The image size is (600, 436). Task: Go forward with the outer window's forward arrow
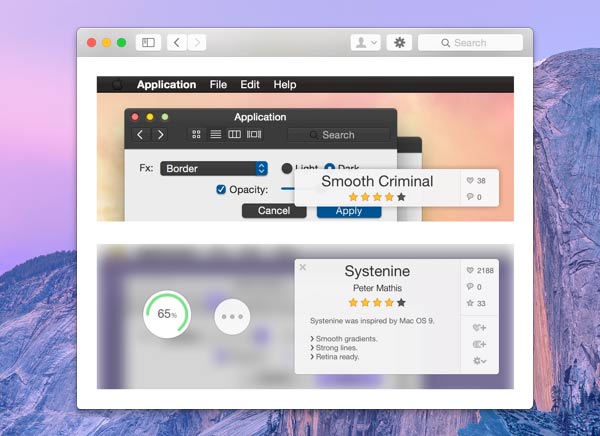pos(197,42)
